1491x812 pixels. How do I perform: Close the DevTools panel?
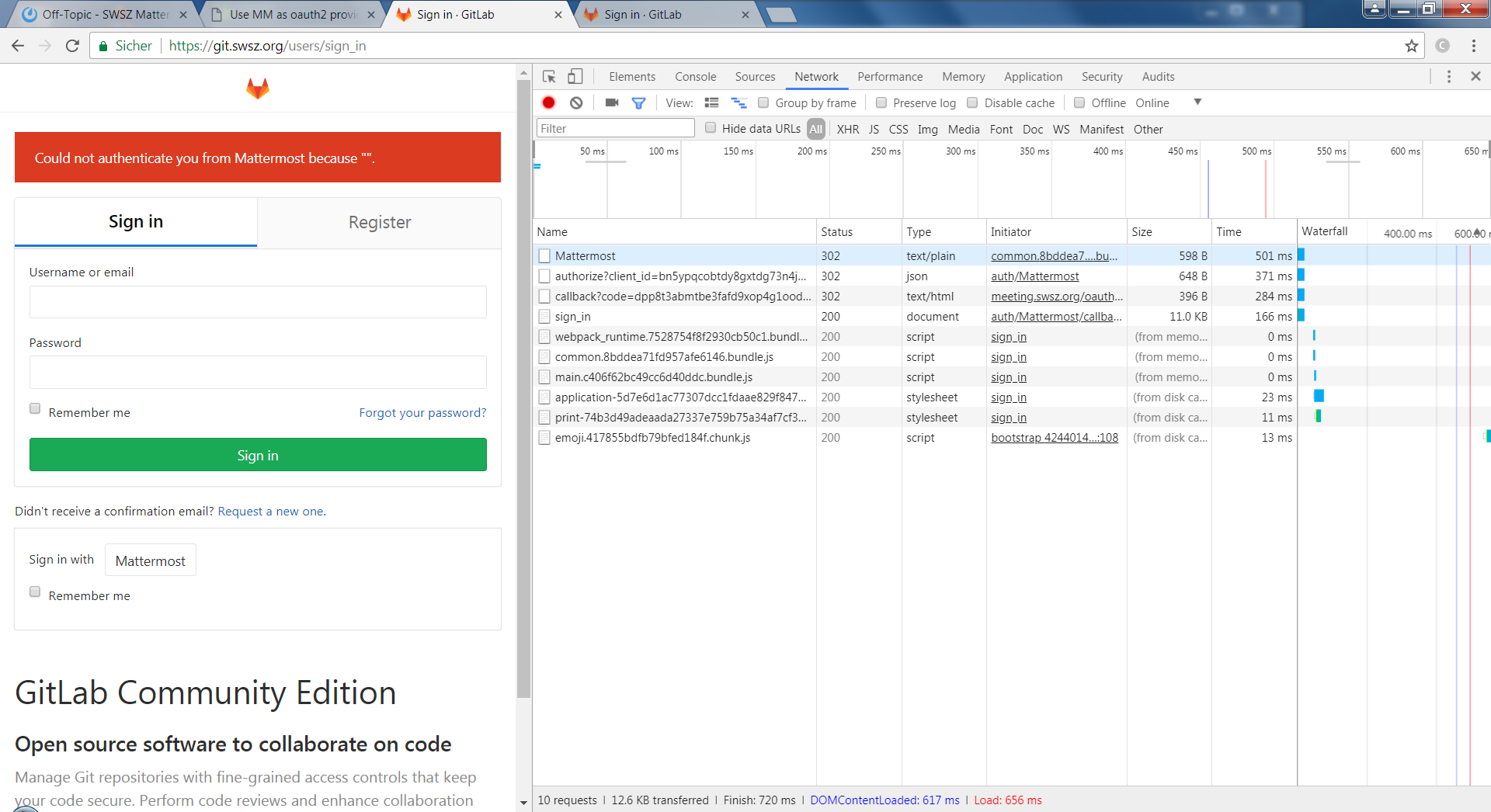point(1475,76)
